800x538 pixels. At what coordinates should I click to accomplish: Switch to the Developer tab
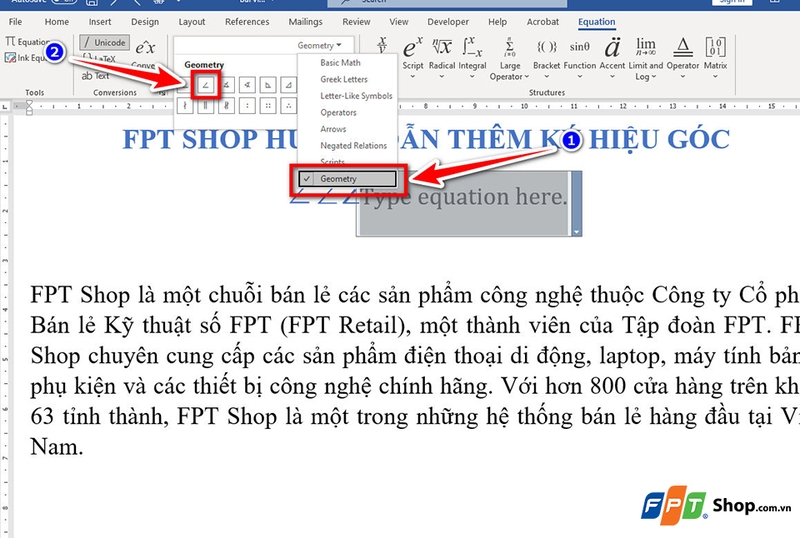448,21
